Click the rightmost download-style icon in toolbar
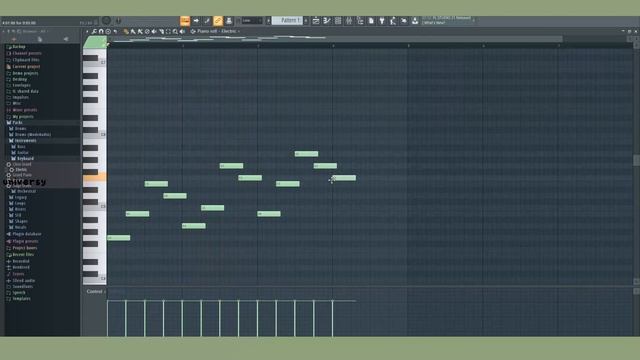Viewport: 640px width, 360px height. 415,20
